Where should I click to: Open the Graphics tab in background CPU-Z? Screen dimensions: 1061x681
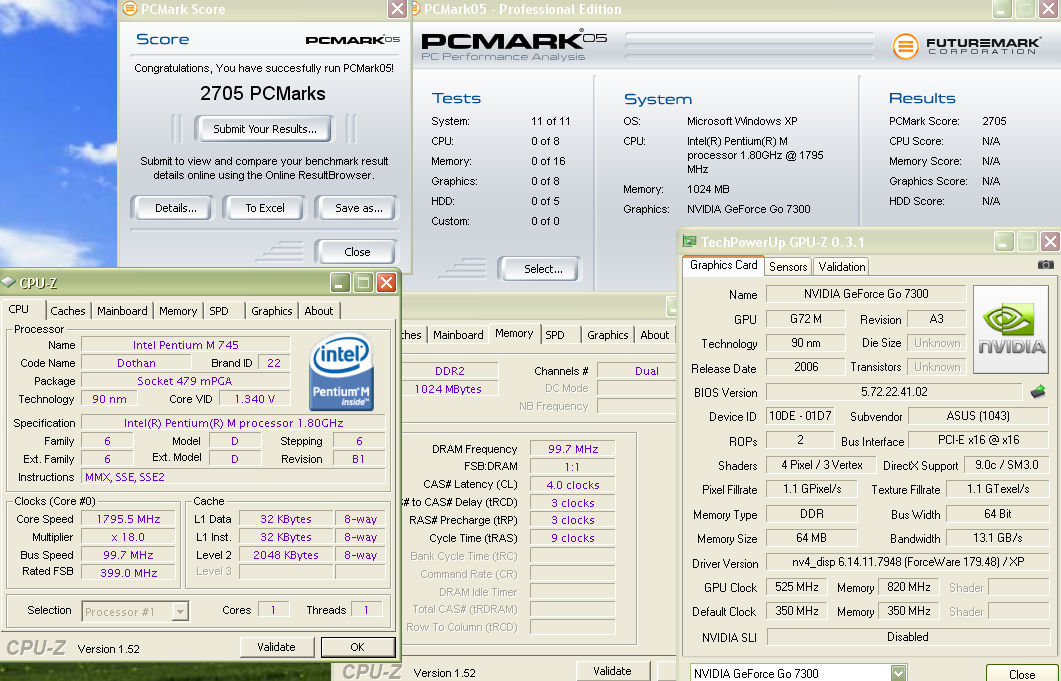click(608, 334)
